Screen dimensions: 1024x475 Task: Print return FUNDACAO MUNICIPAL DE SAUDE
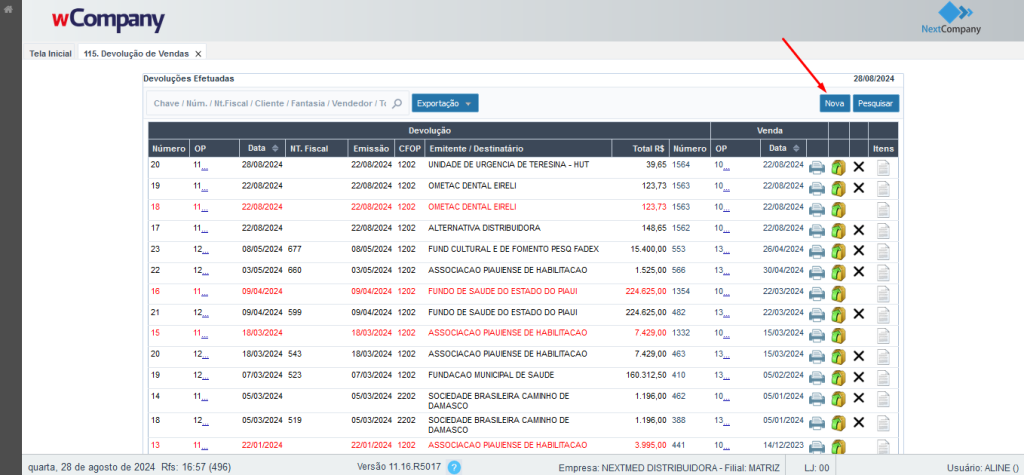click(817, 377)
